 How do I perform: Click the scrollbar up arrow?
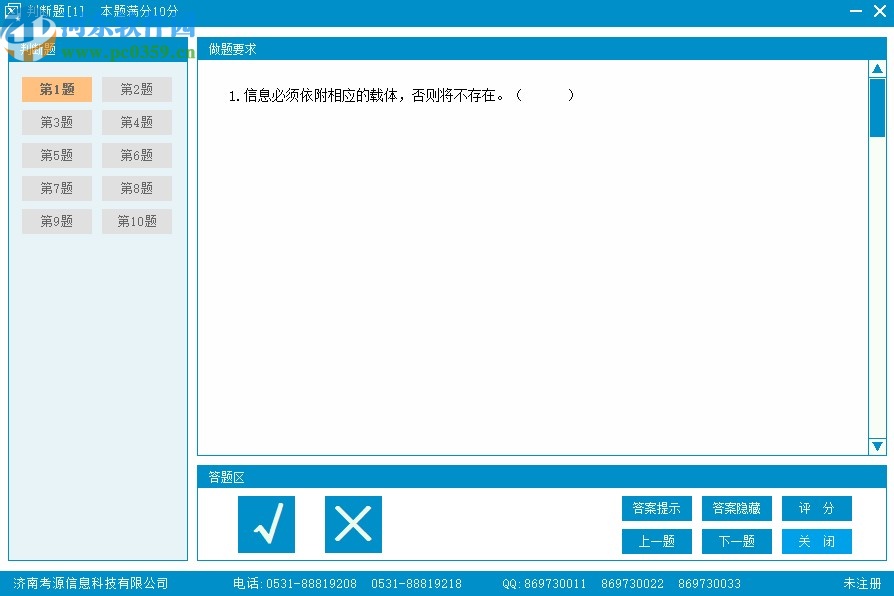[x=877, y=67]
